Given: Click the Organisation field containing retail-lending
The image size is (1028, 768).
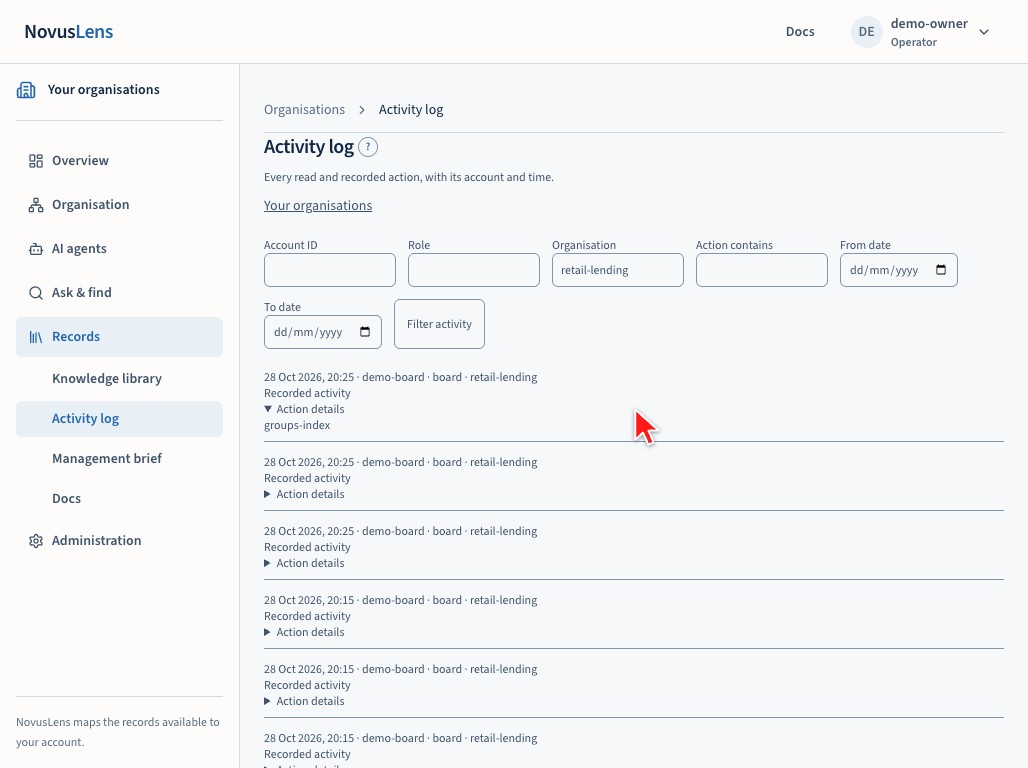Looking at the screenshot, I should click(x=618, y=270).
